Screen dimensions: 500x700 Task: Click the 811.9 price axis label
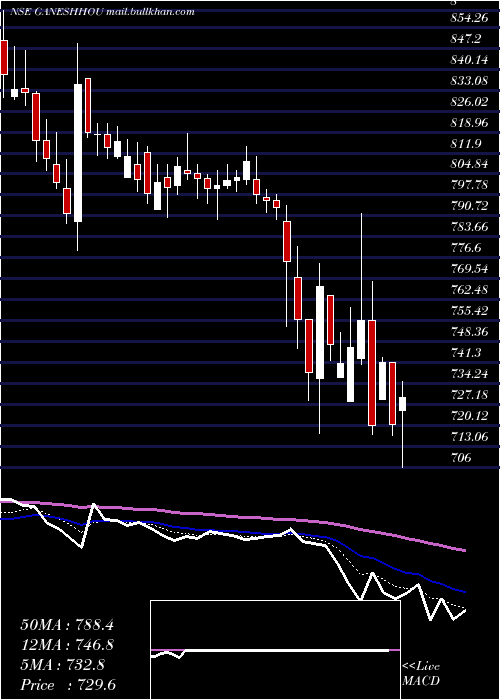point(467,144)
